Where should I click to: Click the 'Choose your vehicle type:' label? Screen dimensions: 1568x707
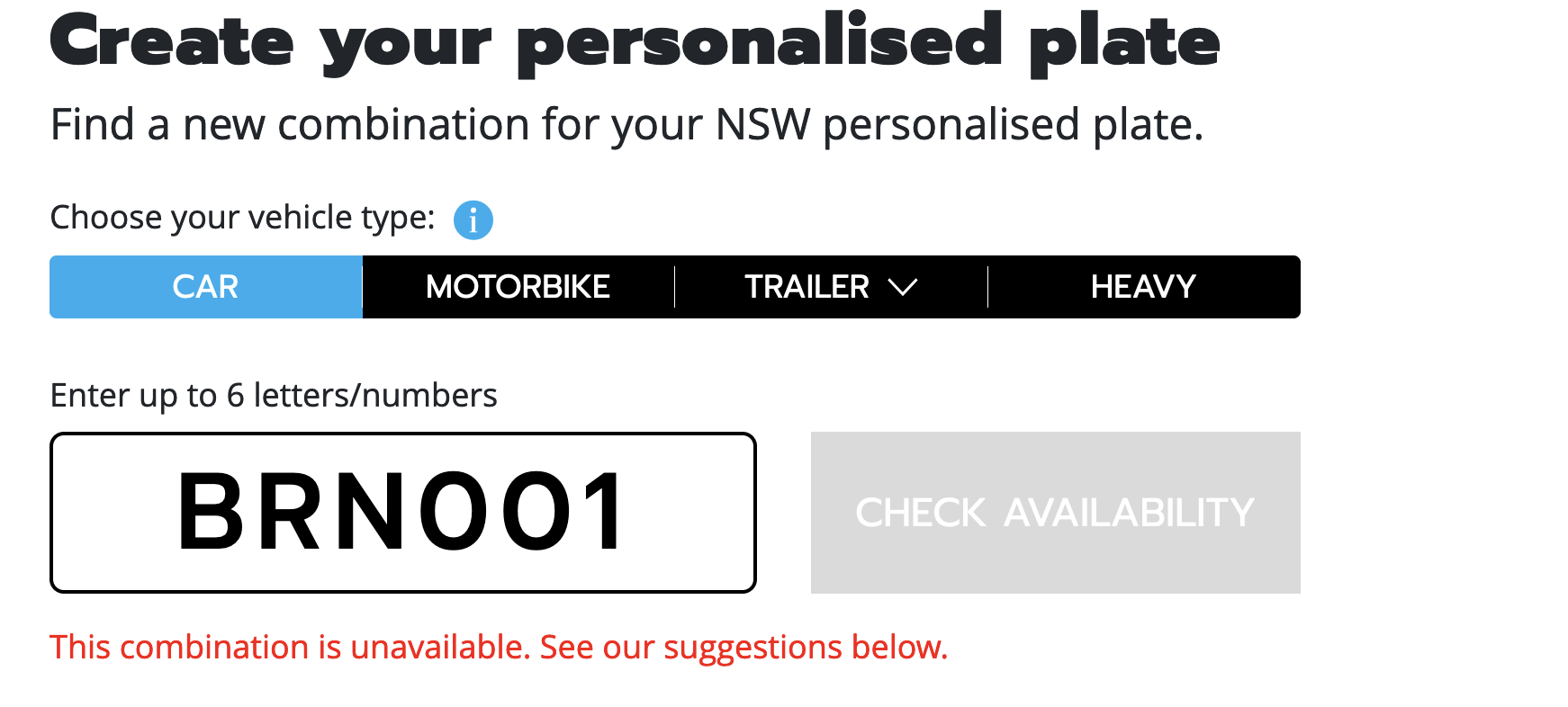[242, 218]
